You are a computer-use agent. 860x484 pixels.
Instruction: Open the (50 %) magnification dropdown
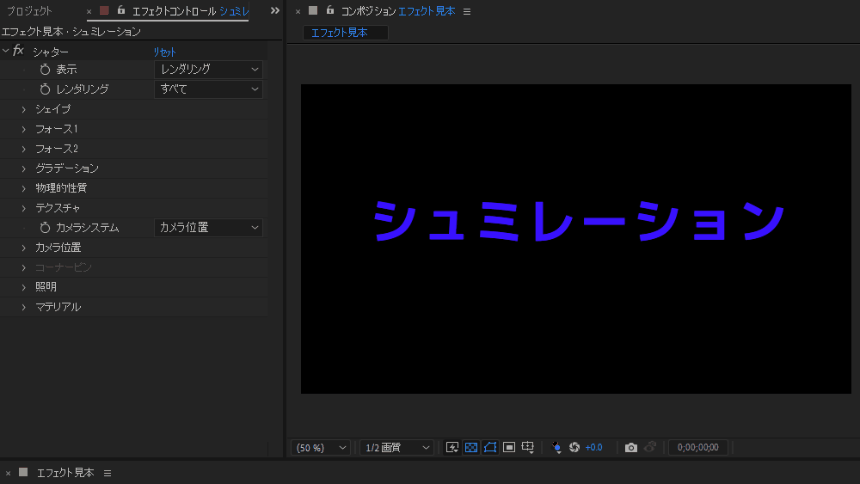pos(321,448)
